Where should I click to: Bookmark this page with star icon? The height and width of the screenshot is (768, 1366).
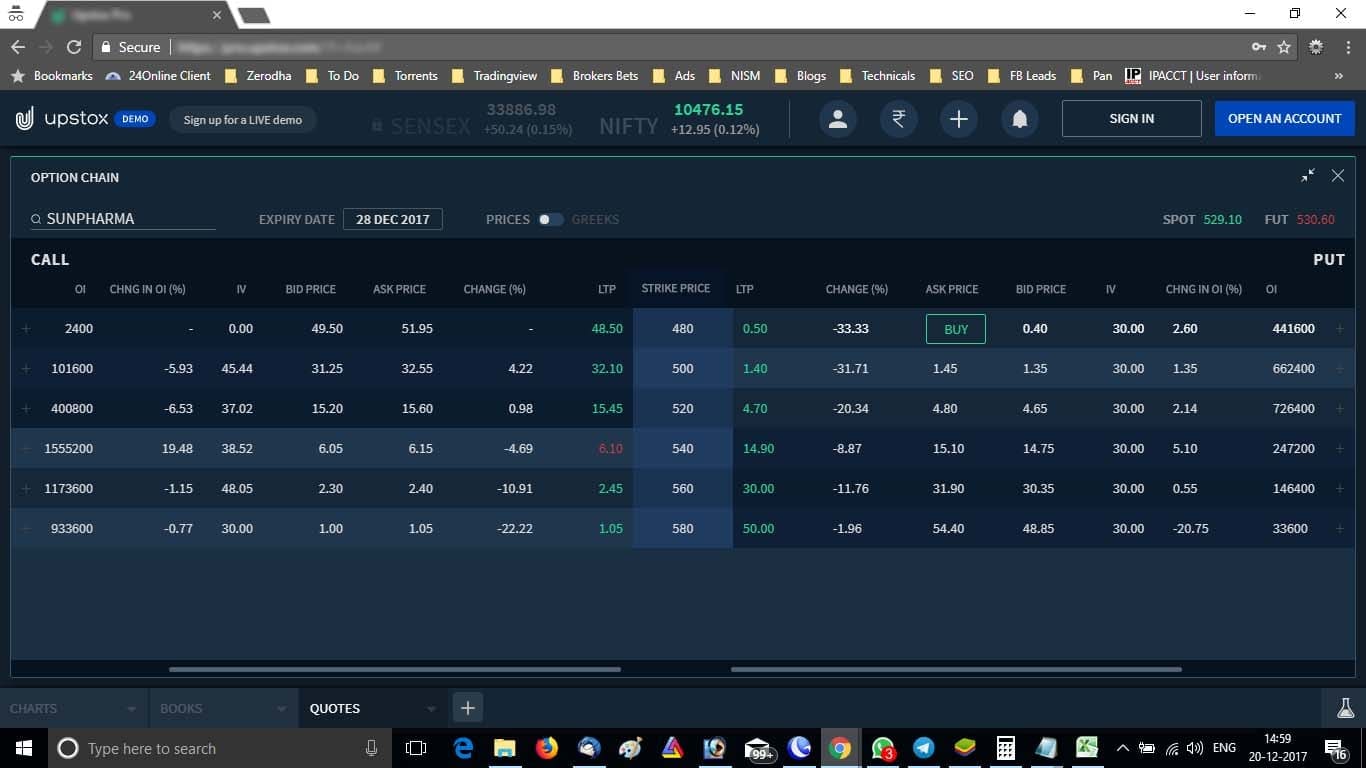point(1284,47)
